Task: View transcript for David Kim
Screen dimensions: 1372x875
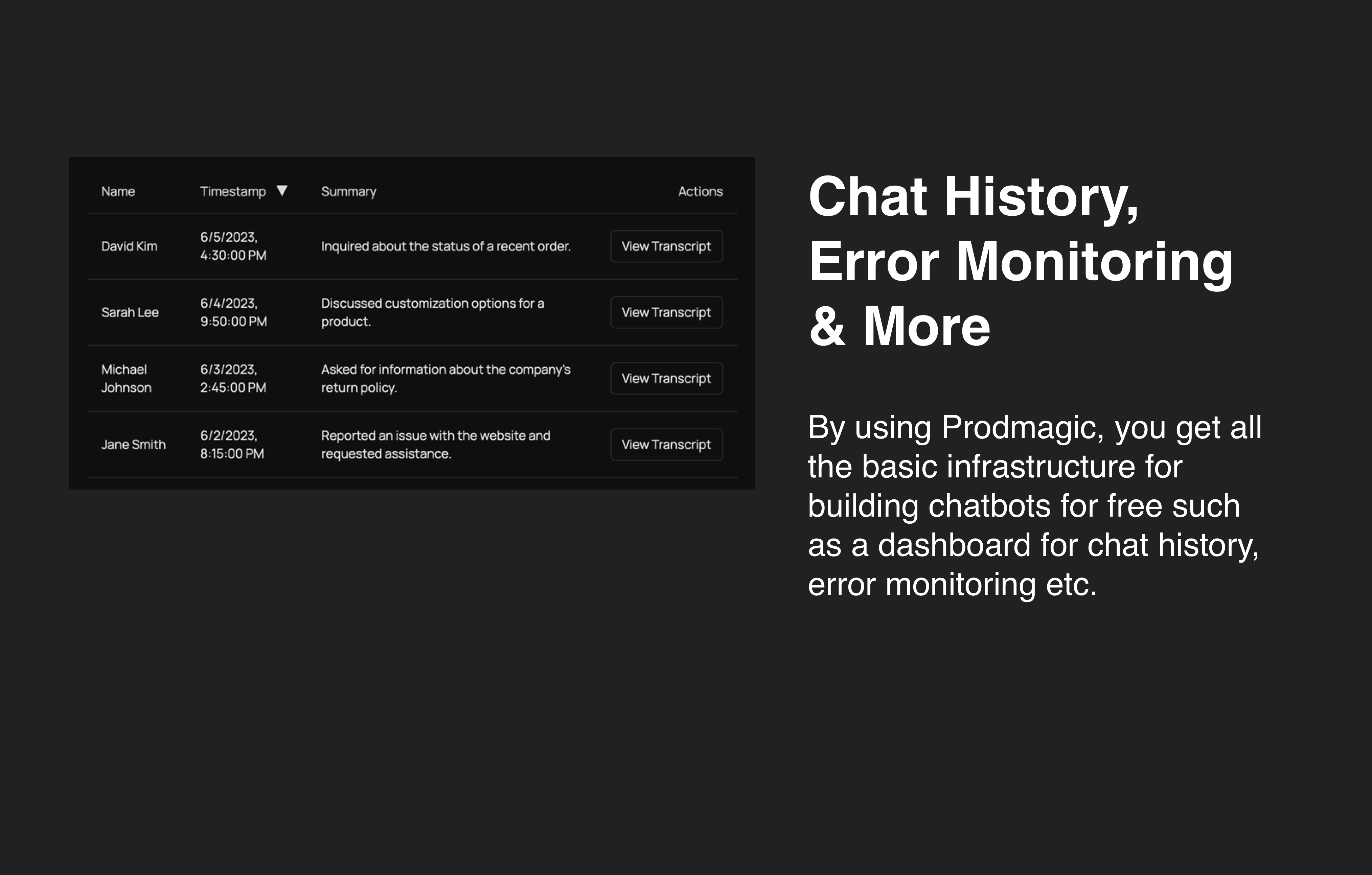Action: coord(666,246)
